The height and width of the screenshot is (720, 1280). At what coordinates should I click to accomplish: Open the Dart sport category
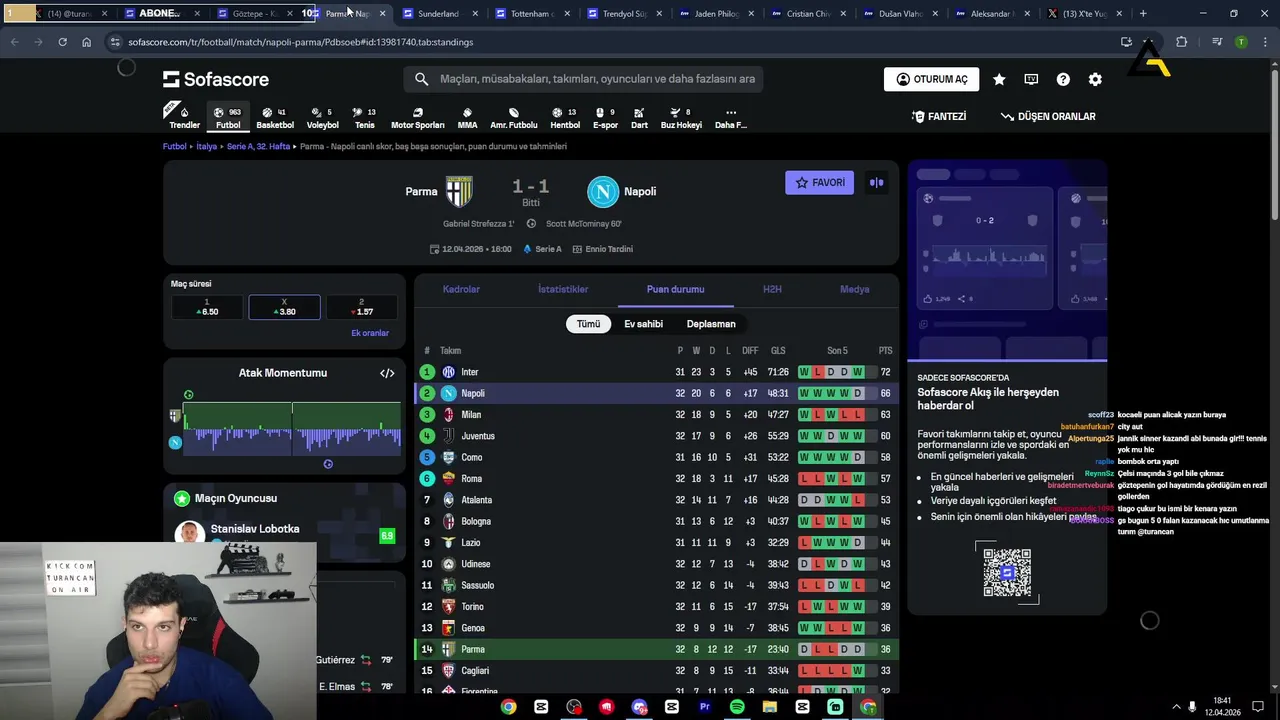tap(639, 117)
